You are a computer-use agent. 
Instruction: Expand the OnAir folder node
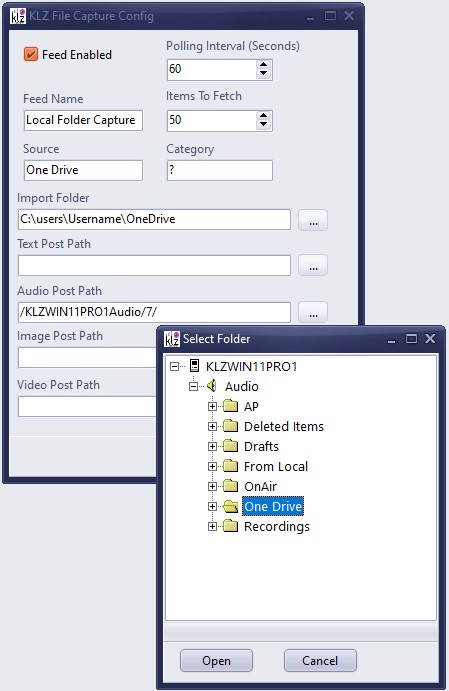click(212, 486)
